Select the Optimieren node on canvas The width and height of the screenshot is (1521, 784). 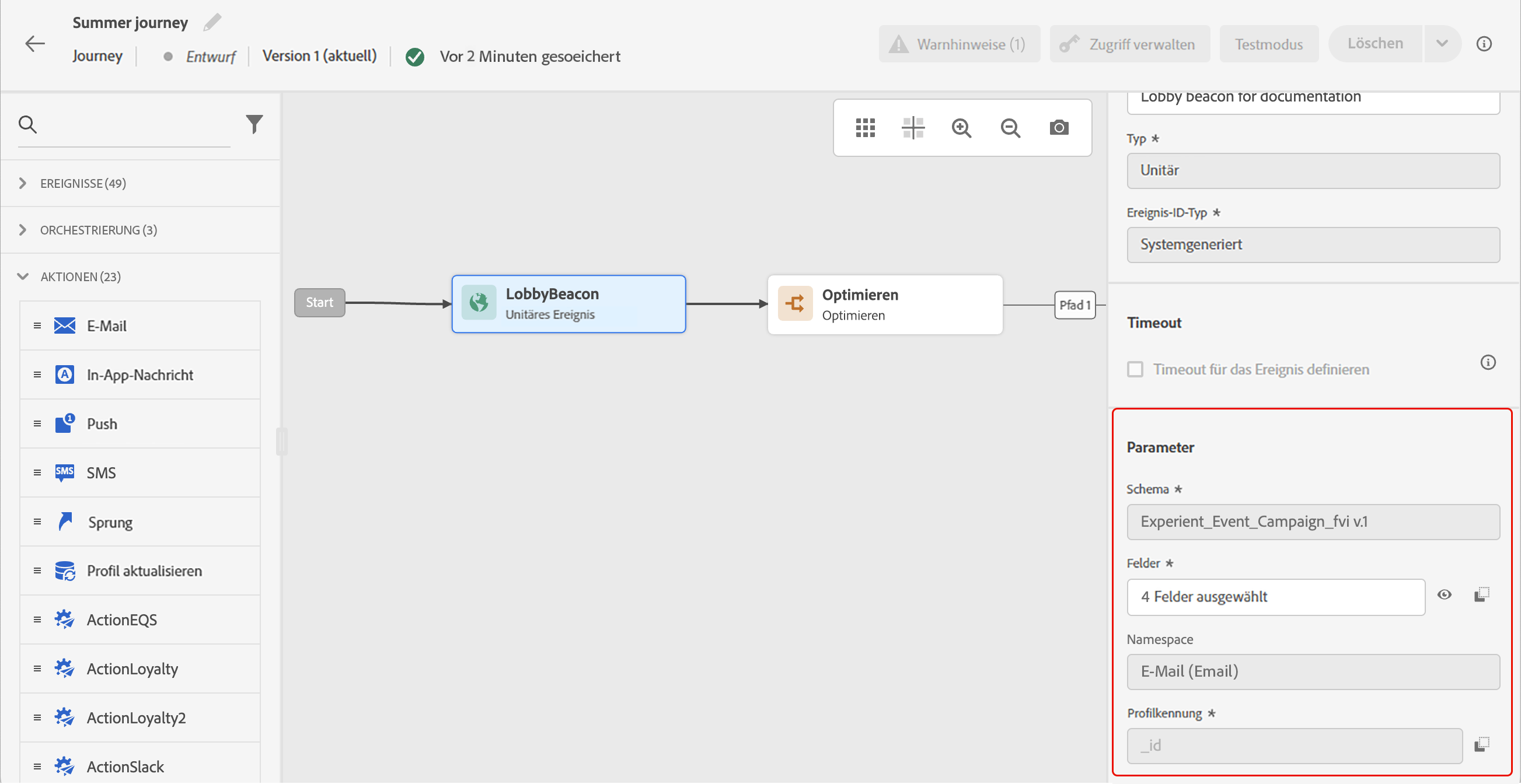[884, 305]
